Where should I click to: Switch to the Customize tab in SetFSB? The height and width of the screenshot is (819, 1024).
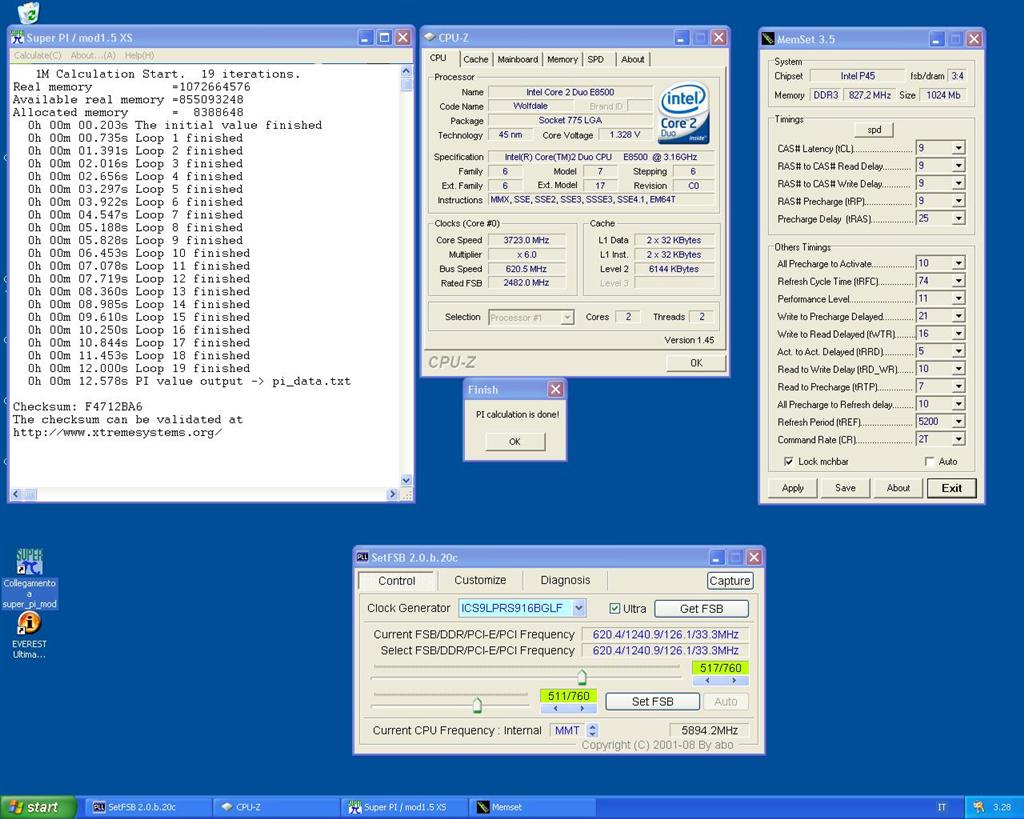click(x=480, y=580)
